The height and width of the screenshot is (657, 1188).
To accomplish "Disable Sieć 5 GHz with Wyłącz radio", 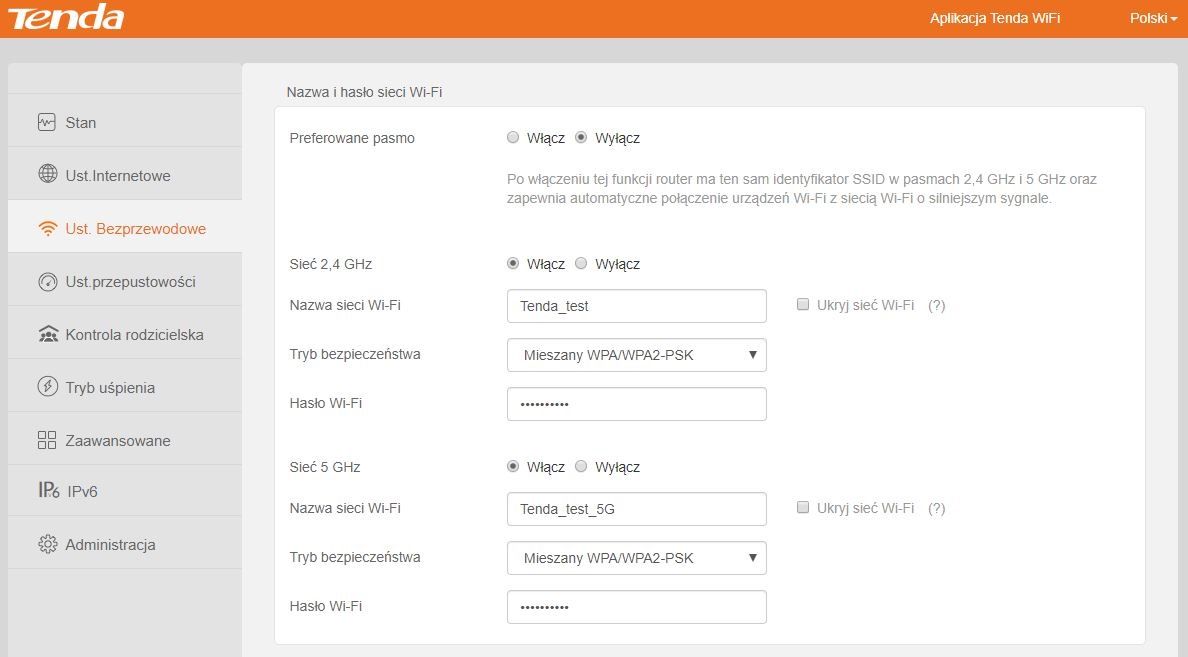I will (x=581, y=466).
